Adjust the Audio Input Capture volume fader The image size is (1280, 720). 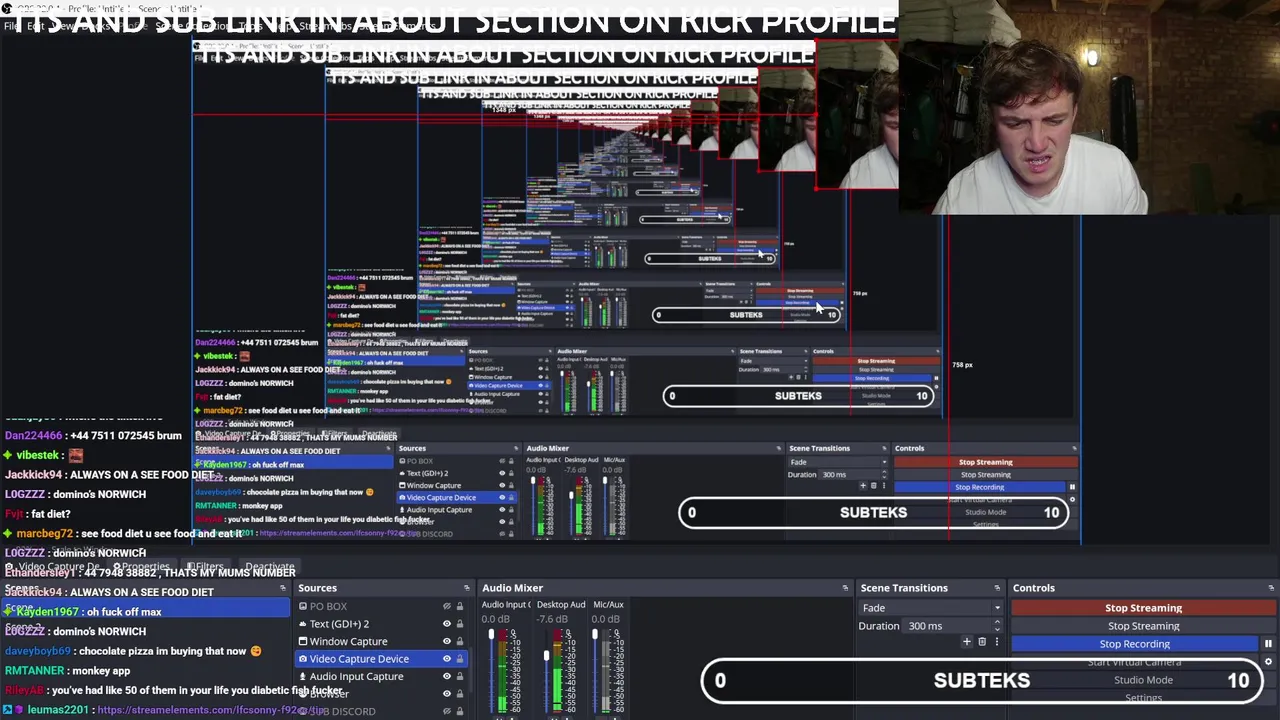point(492,636)
